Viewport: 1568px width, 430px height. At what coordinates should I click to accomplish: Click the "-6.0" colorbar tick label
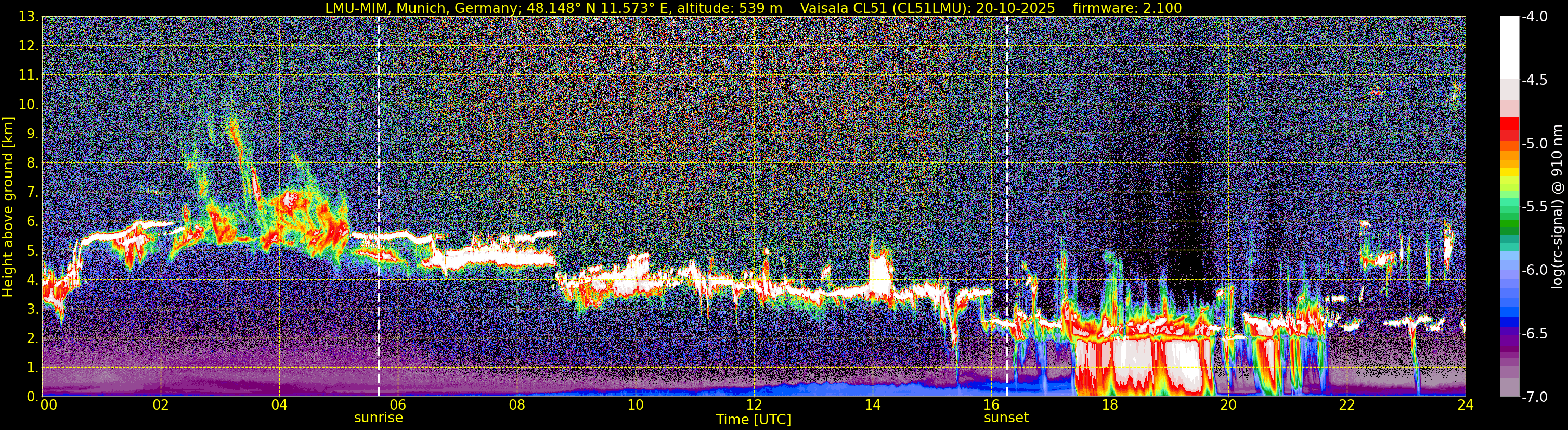(1535, 270)
